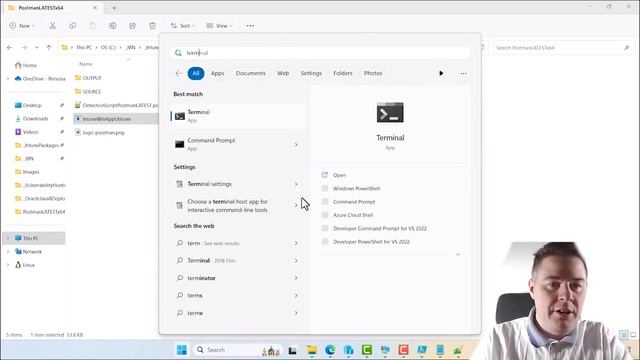Expand the Network tree node
The height and width of the screenshot is (360, 640).
(8, 252)
